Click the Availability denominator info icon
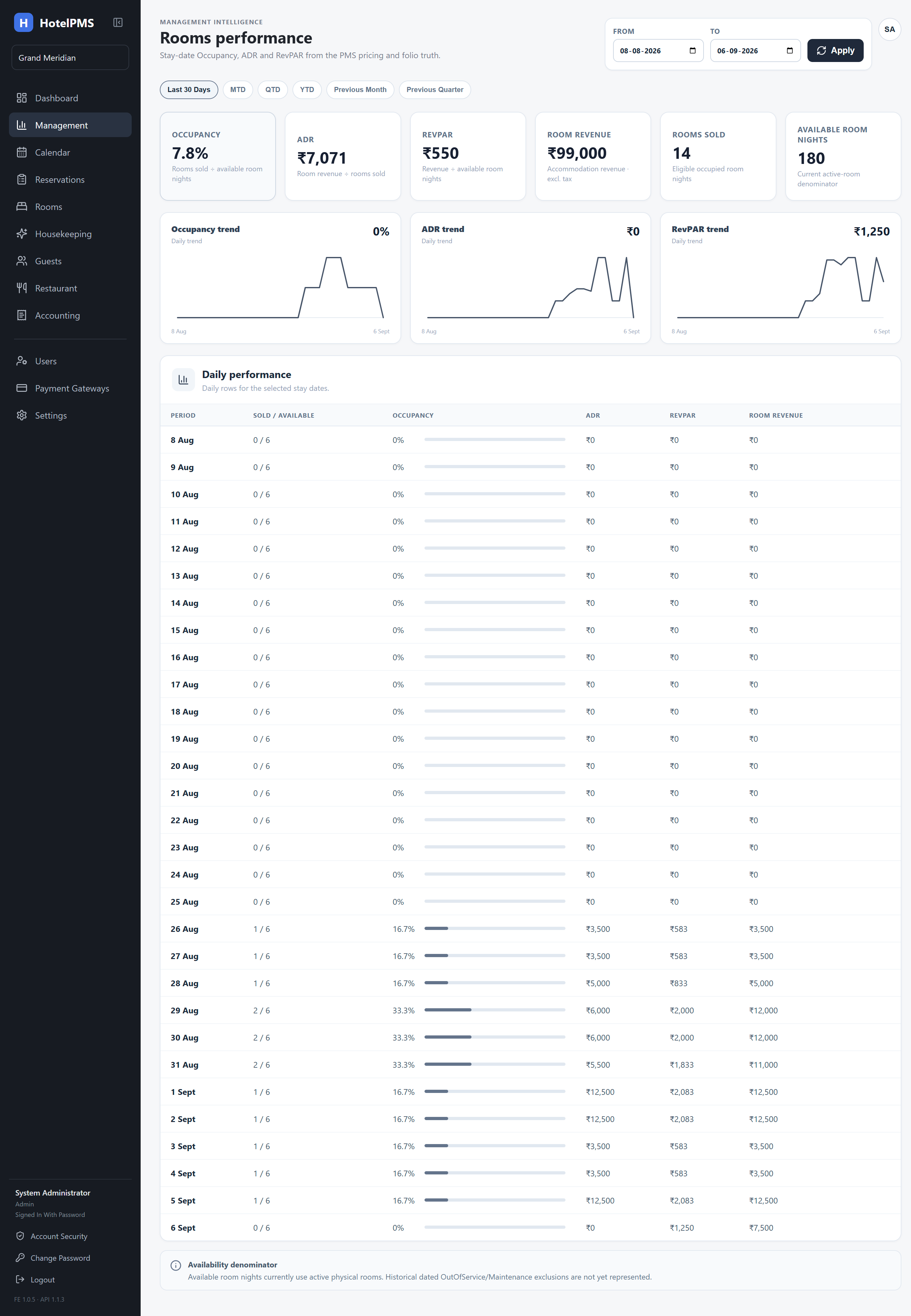This screenshot has height=1316, width=911. tap(176, 1265)
